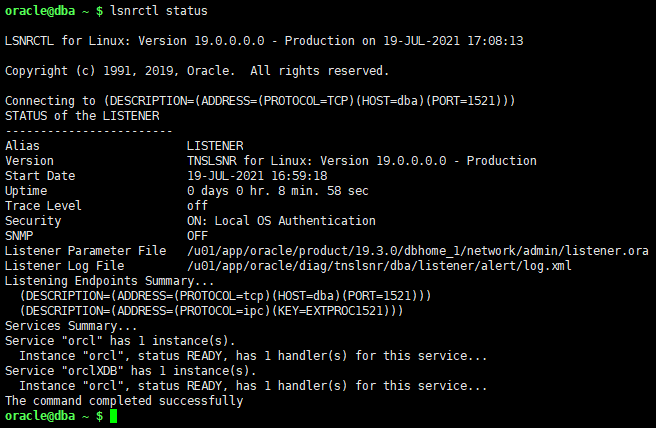
Task: Click the 'oracle@dba' prompt at the bottom
Action: [x=40, y=416]
